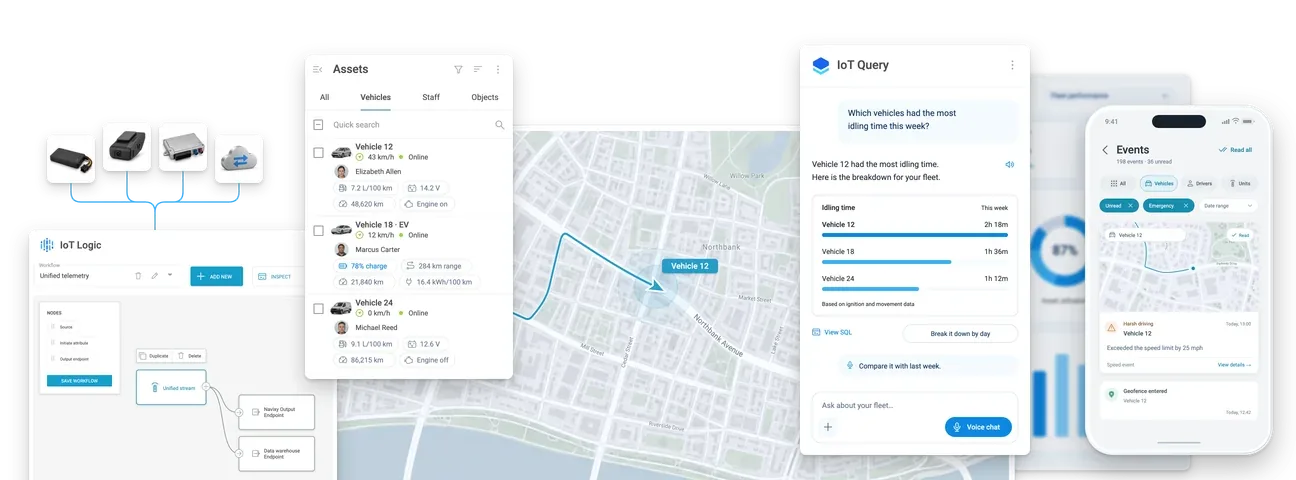Open the Assets sort icon
The image size is (1296, 480).
(x=478, y=69)
